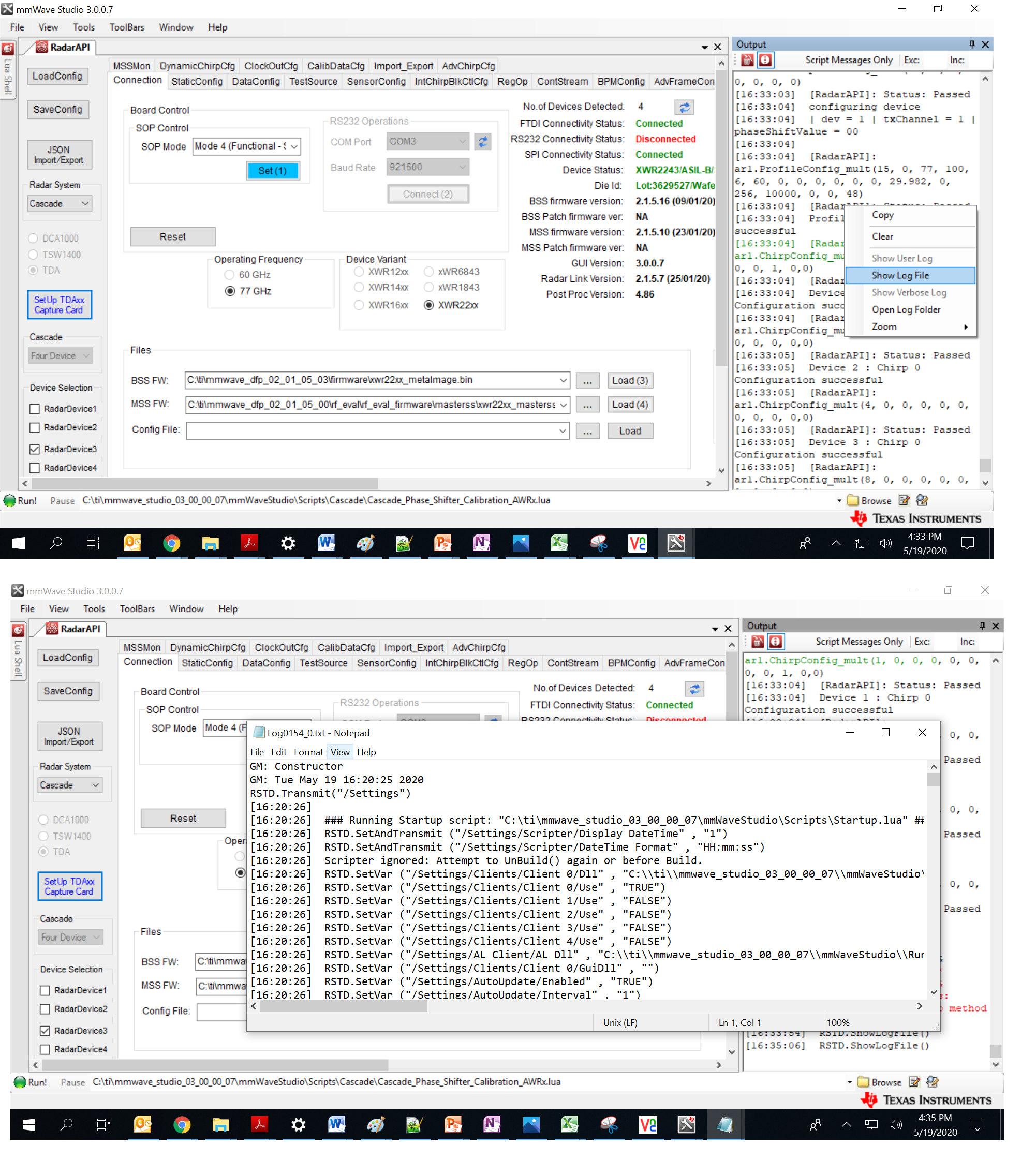1036x1160 pixels.
Task: Click JSON Import/Export in lower capture
Action: pos(69,737)
